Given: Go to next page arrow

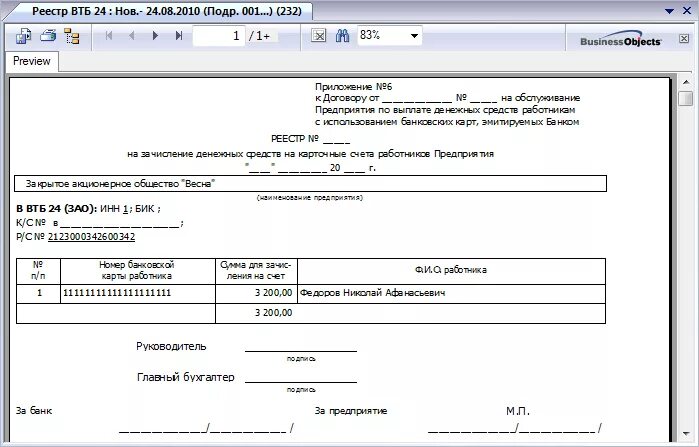Looking at the screenshot, I should tap(155, 36).
